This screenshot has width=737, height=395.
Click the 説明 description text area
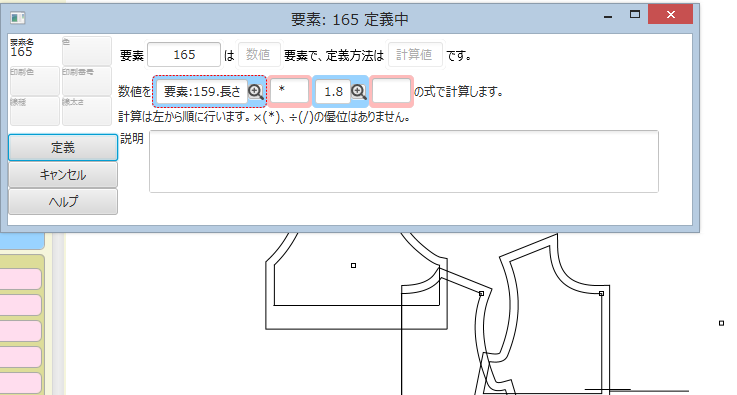point(404,161)
